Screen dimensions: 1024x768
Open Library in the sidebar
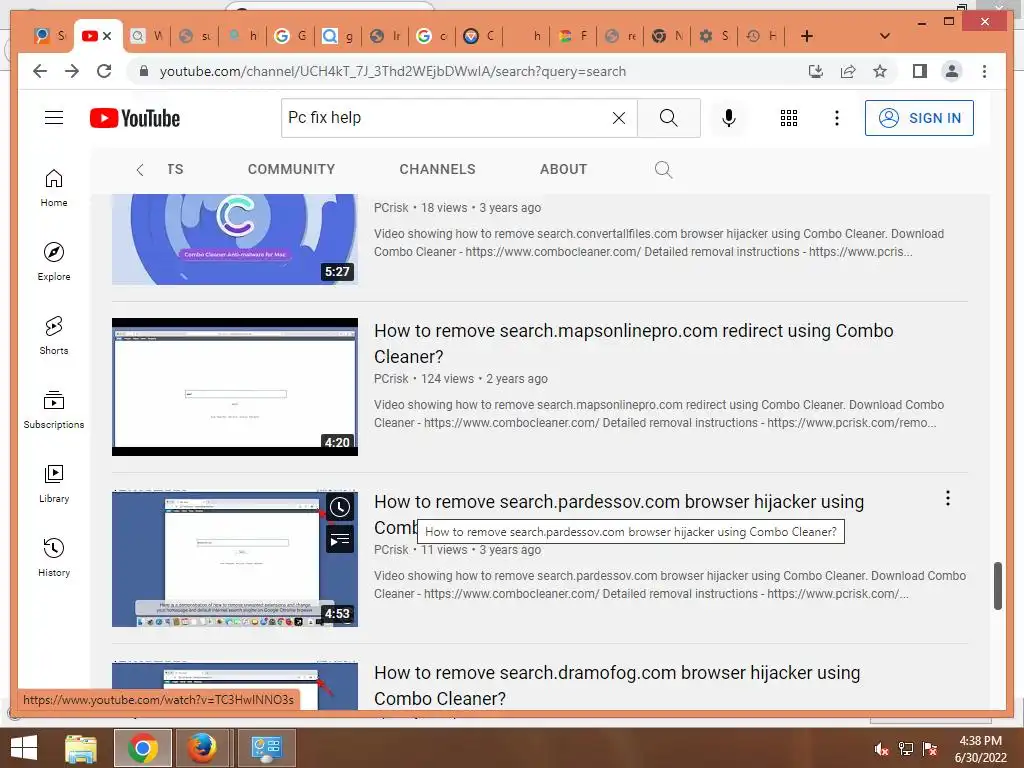pyautogui.click(x=54, y=483)
